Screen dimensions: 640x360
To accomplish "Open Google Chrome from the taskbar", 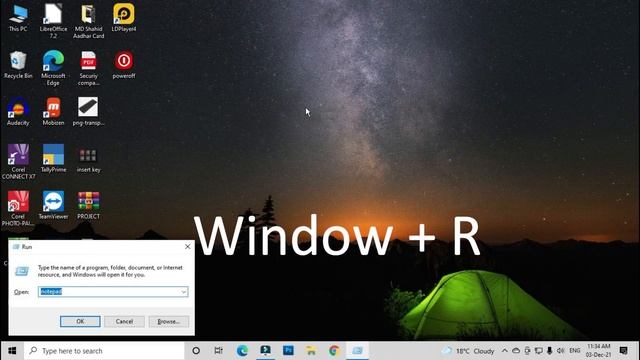I will pos(334,351).
